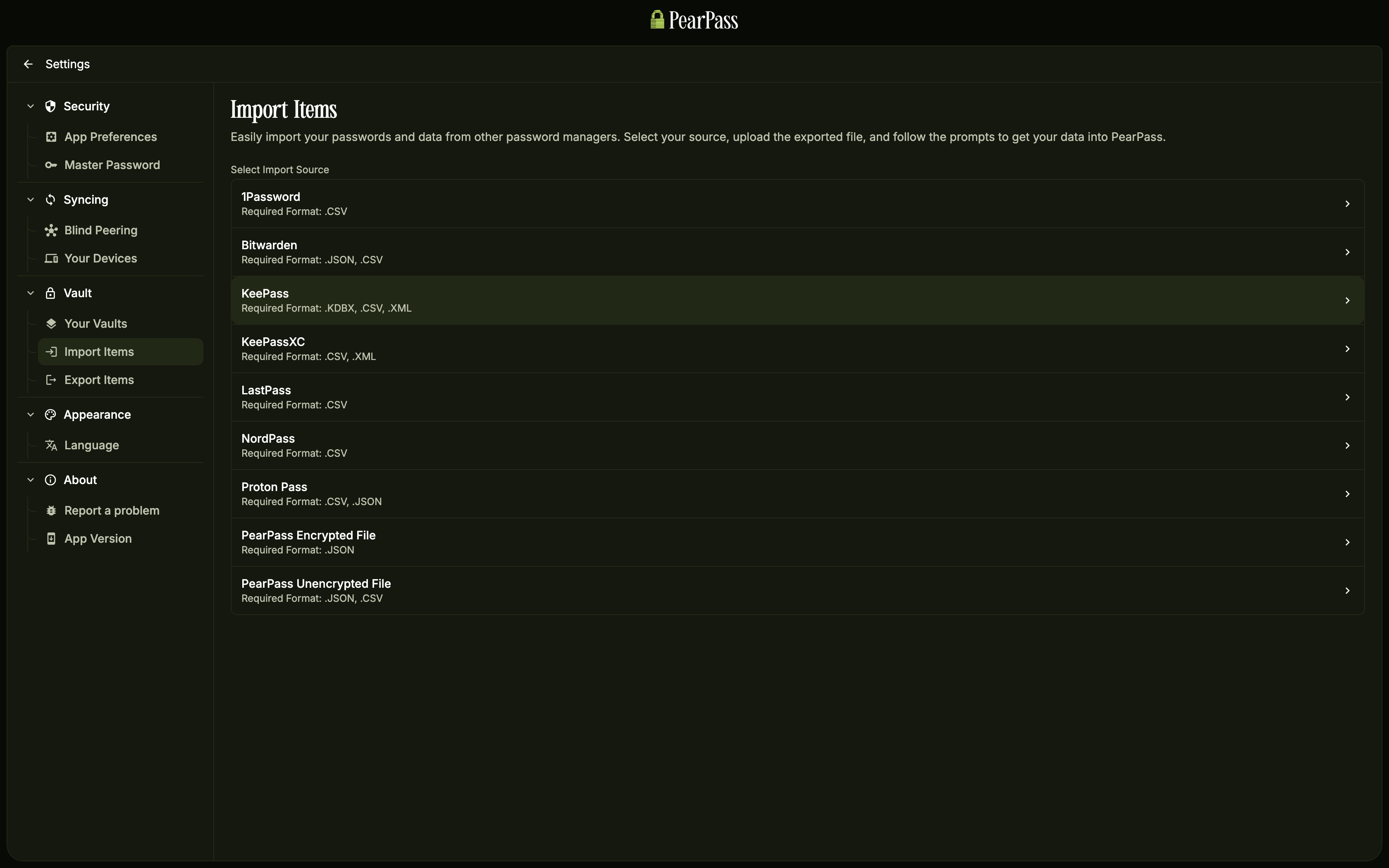Select PearPass Unencrypted File source
This screenshot has width=1389, height=868.
[x=797, y=591]
